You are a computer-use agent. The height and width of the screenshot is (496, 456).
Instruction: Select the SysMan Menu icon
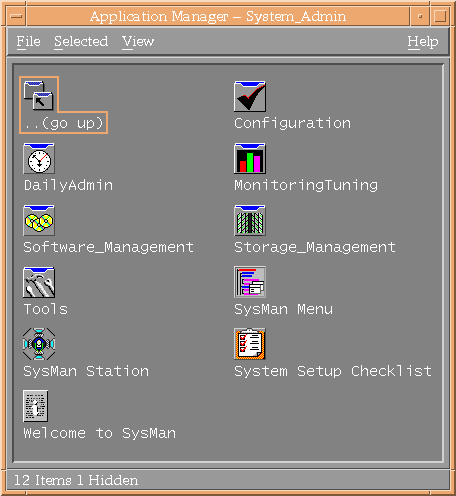point(250,282)
